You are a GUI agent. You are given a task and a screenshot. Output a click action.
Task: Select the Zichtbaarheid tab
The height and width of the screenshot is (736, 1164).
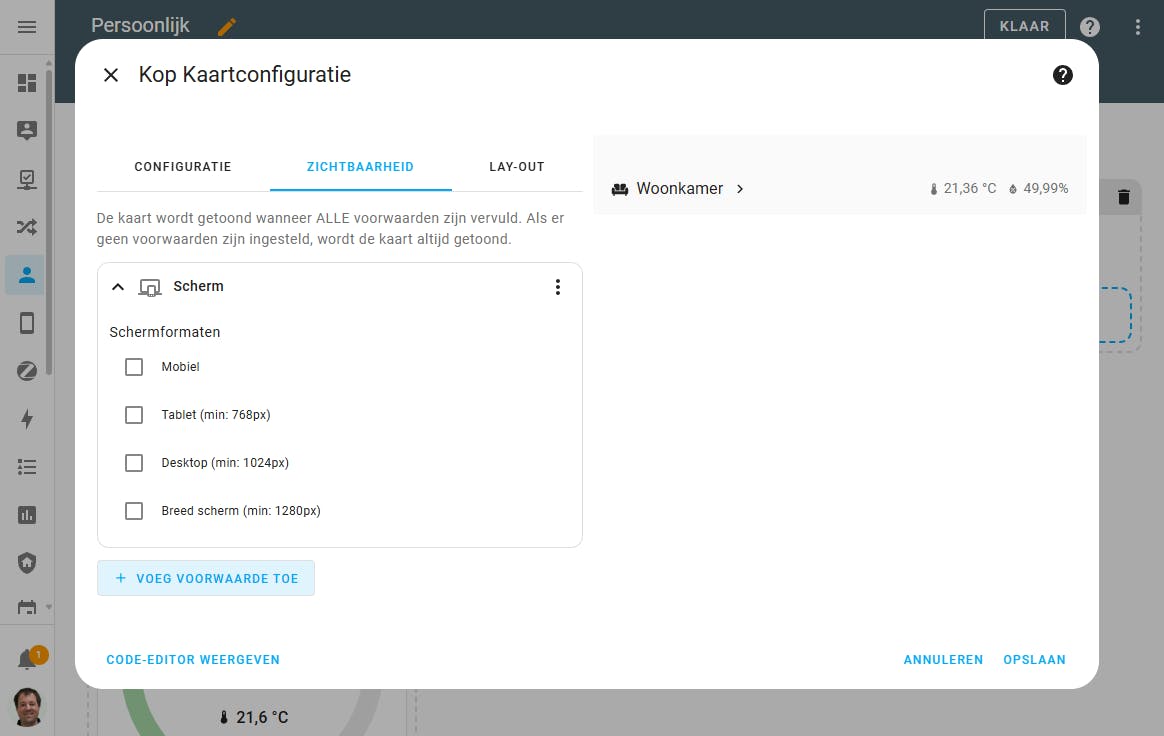click(361, 167)
